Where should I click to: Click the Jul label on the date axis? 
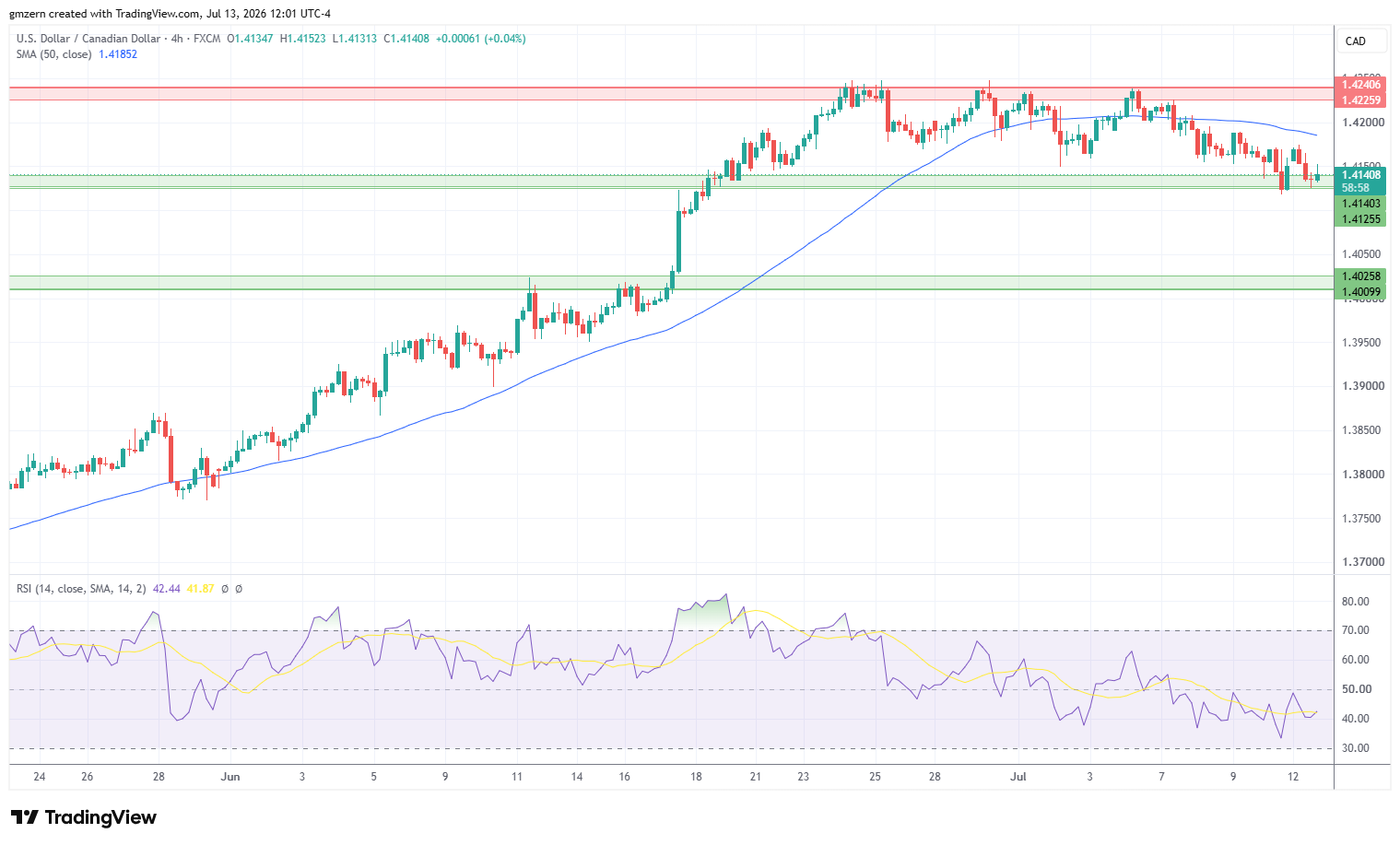[1018, 777]
